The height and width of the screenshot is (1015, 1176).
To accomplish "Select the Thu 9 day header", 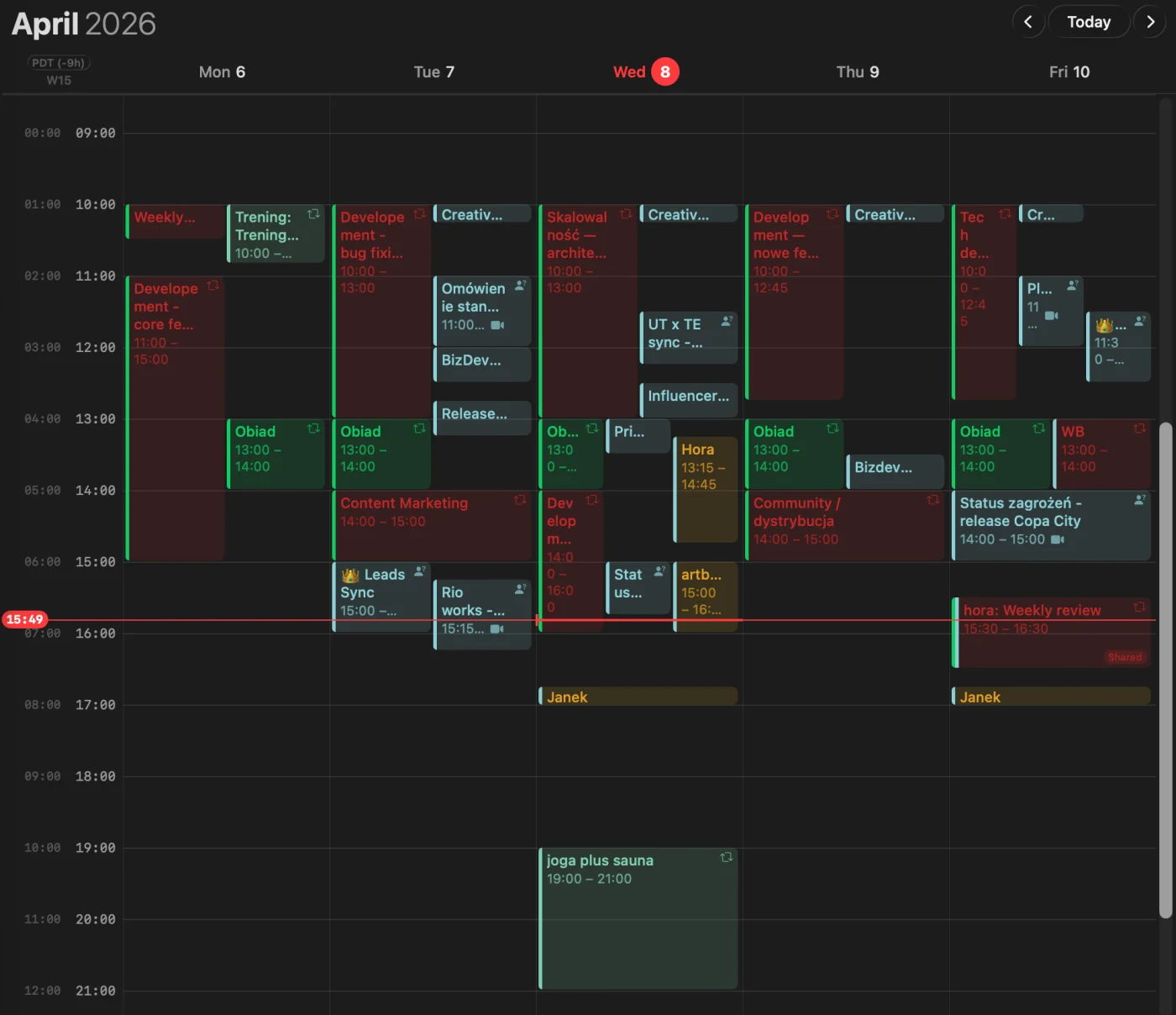I will coord(858,71).
